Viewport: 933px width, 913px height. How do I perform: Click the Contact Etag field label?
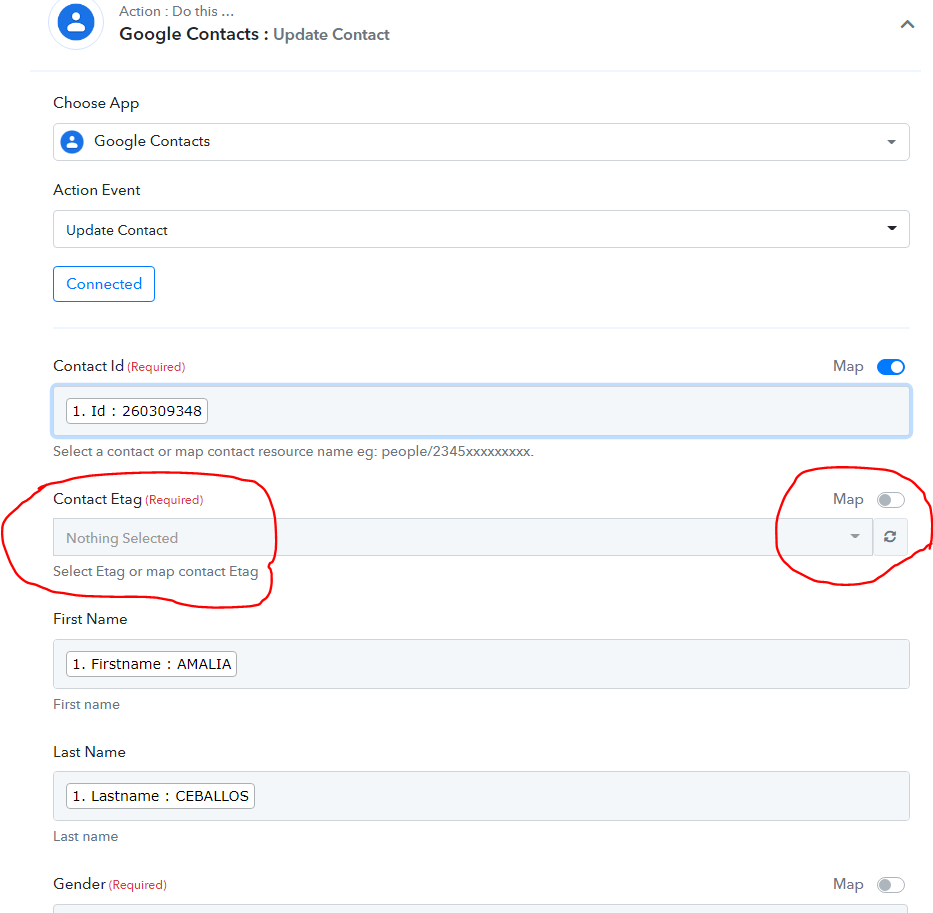coord(128,499)
